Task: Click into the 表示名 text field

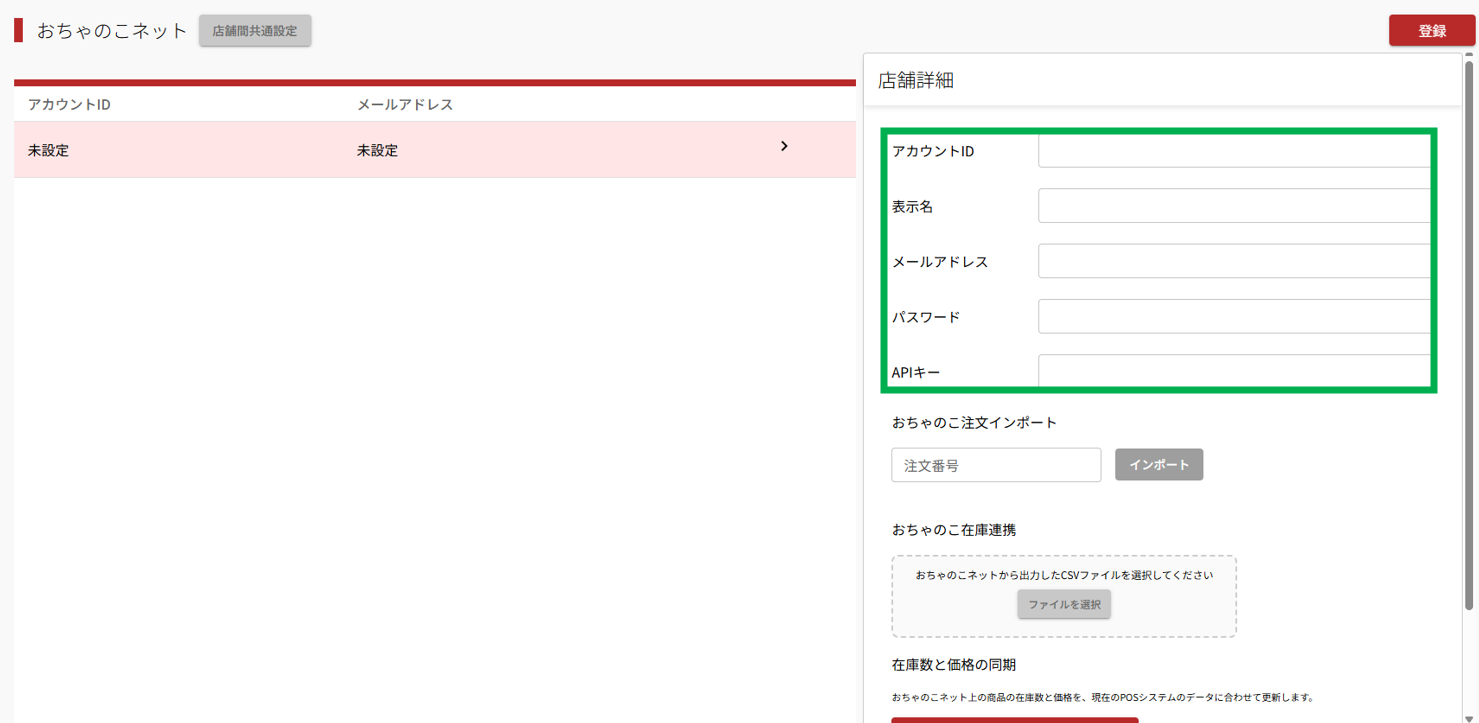Action: [1233, 206]
